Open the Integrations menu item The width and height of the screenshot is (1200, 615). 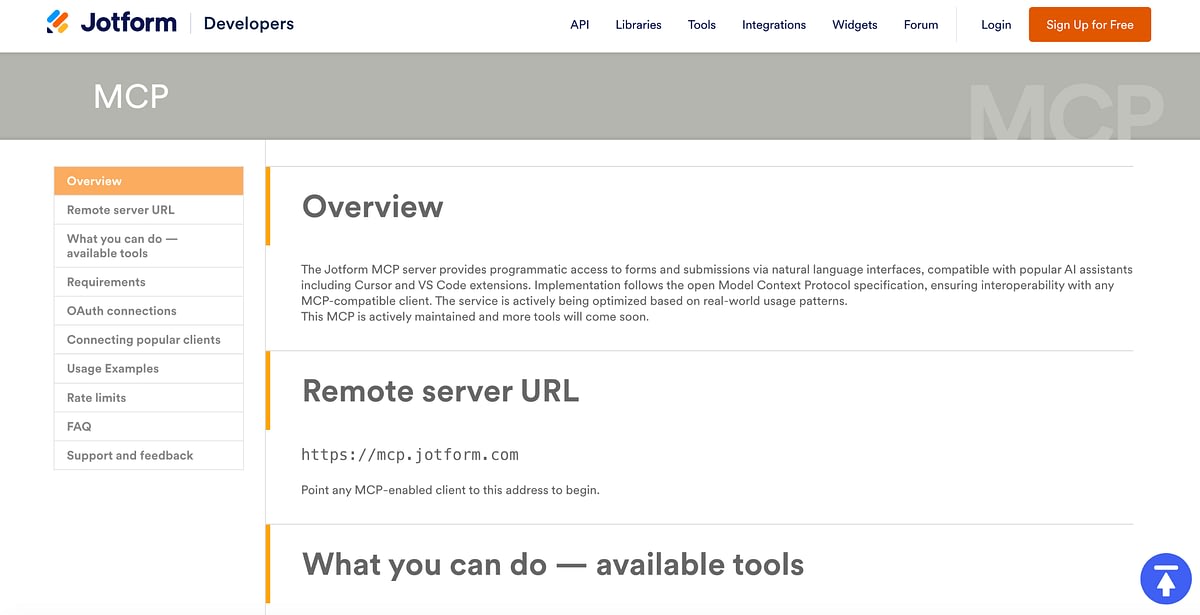(774, 25)
